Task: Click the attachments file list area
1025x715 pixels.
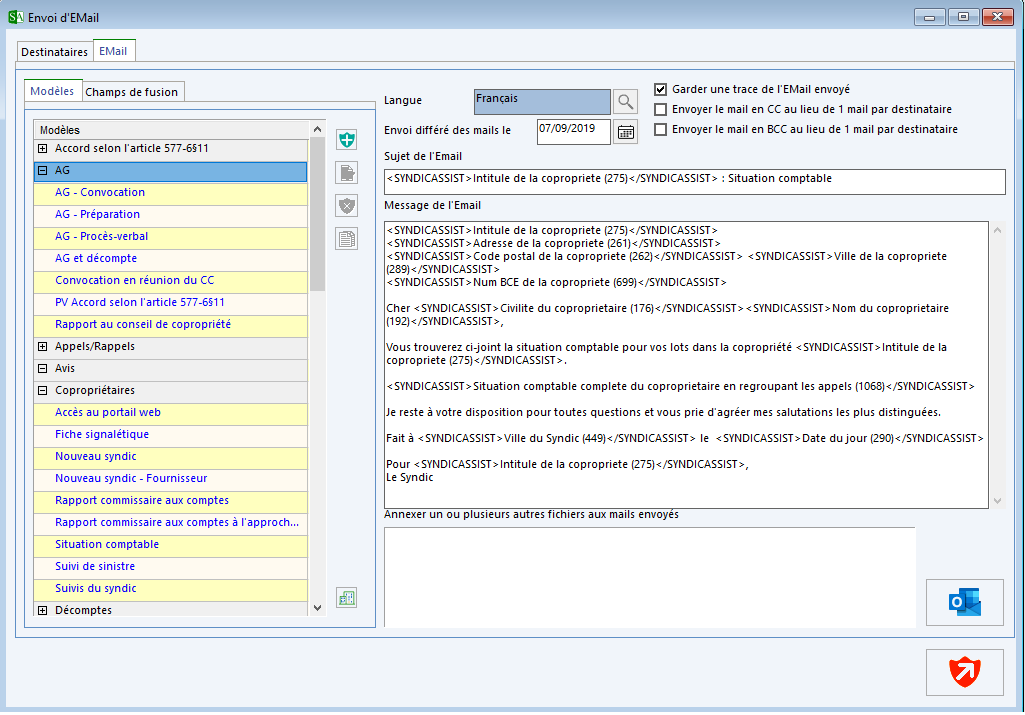Action: pyautogui.click(x=650, y=577)
